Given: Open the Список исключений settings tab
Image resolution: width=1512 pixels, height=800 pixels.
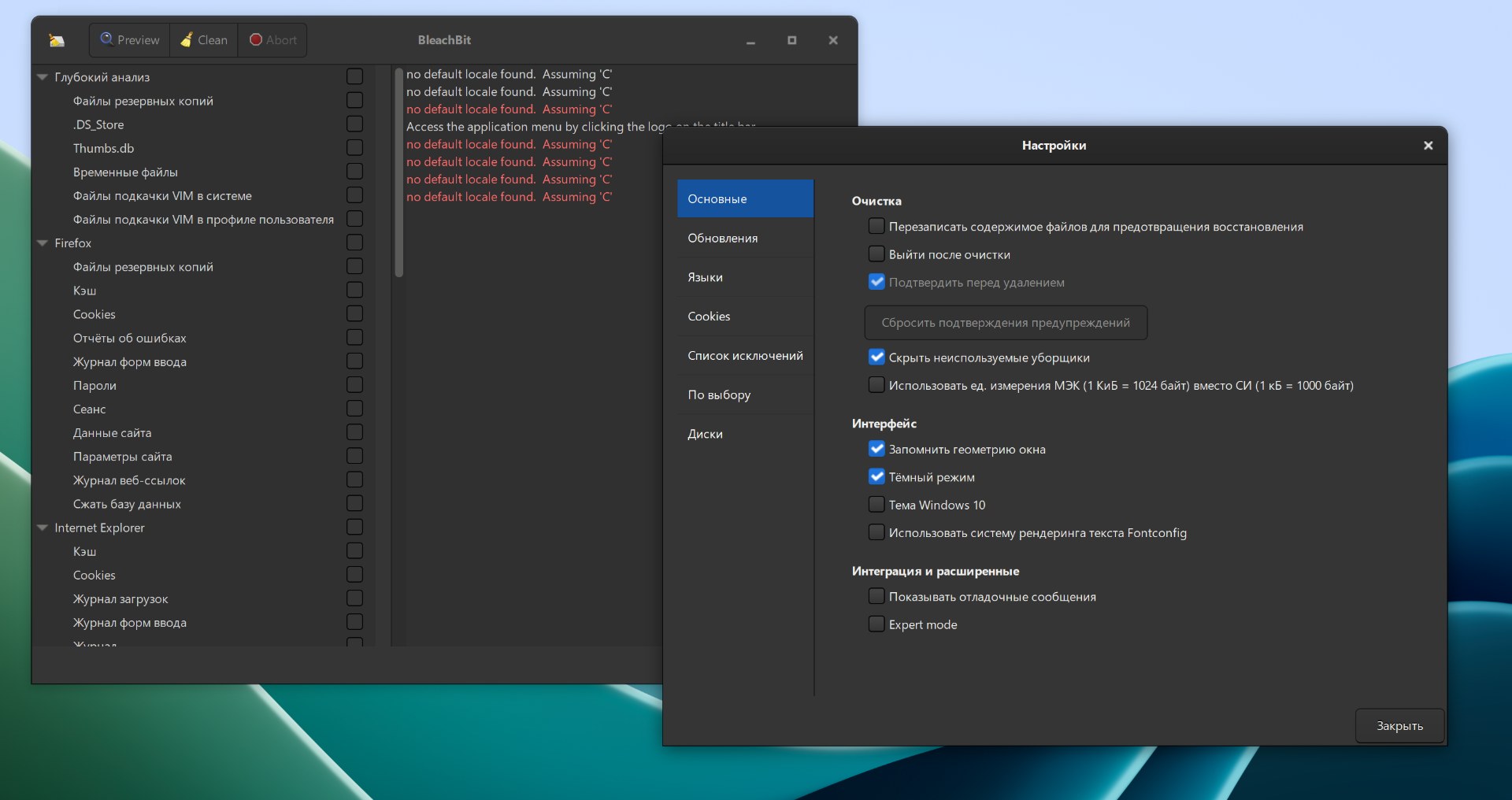Looking at the screenshot, I should (x=745, y=356).
